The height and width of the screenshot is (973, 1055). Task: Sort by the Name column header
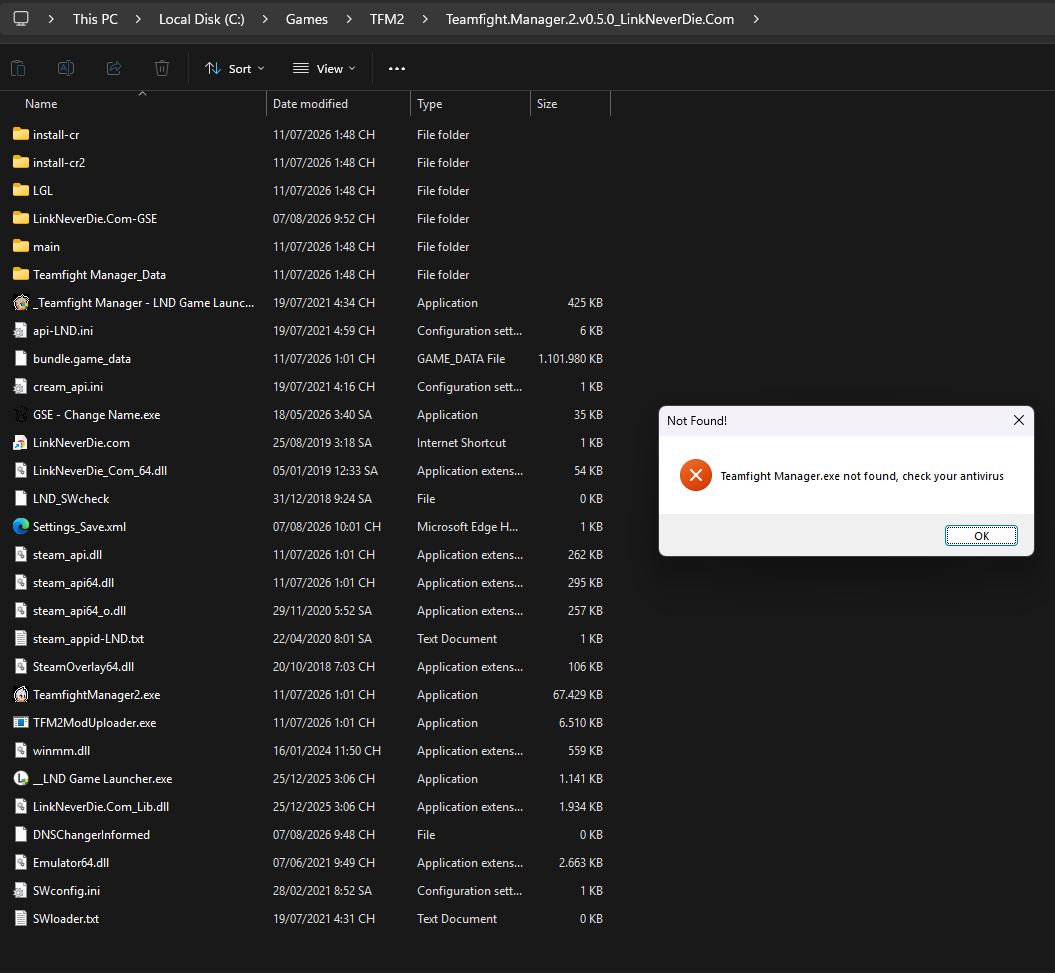pyautogui.click(x=41, y=104)
